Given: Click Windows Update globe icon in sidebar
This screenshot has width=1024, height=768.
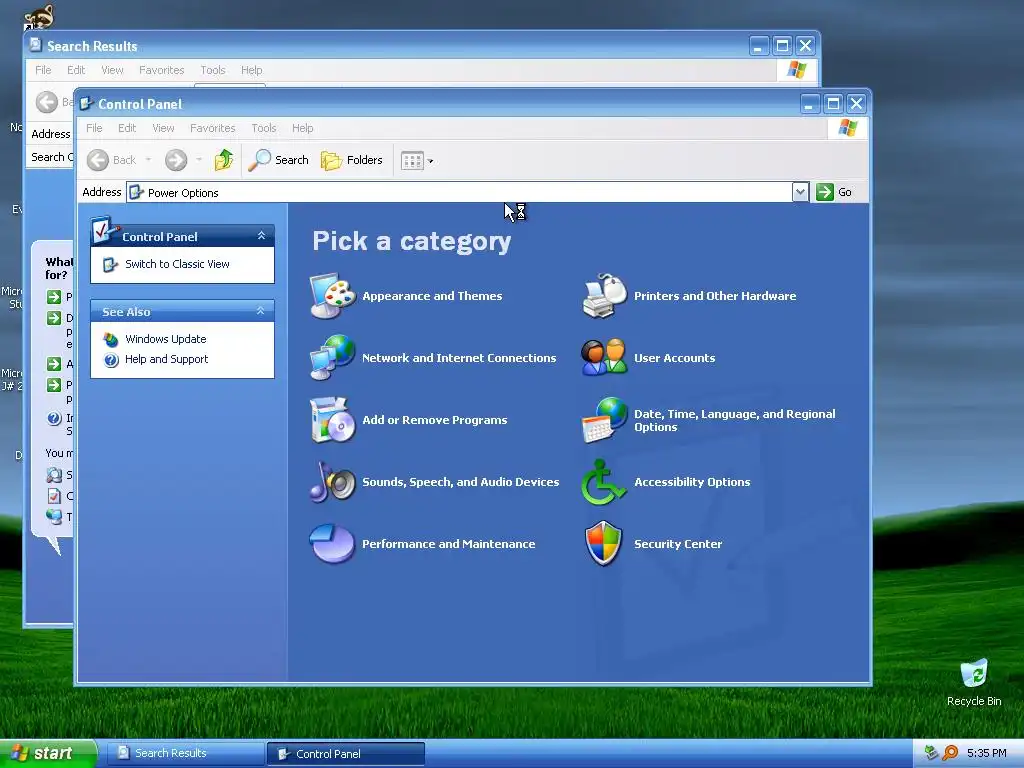Looking at the screenshot, I should (112, 340).
